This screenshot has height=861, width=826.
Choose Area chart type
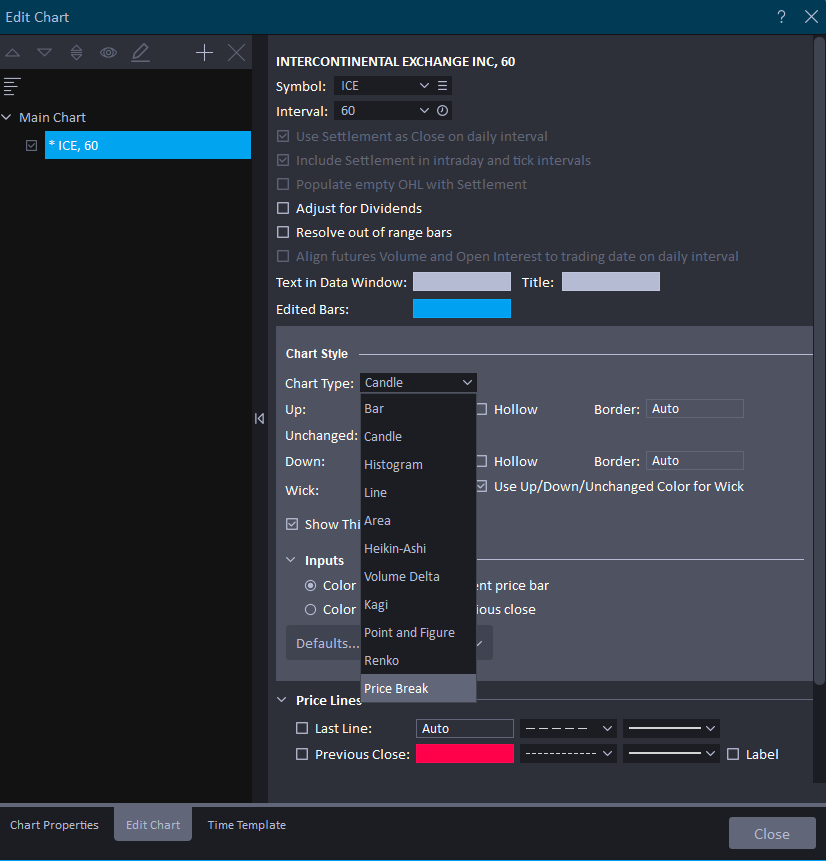418,521
